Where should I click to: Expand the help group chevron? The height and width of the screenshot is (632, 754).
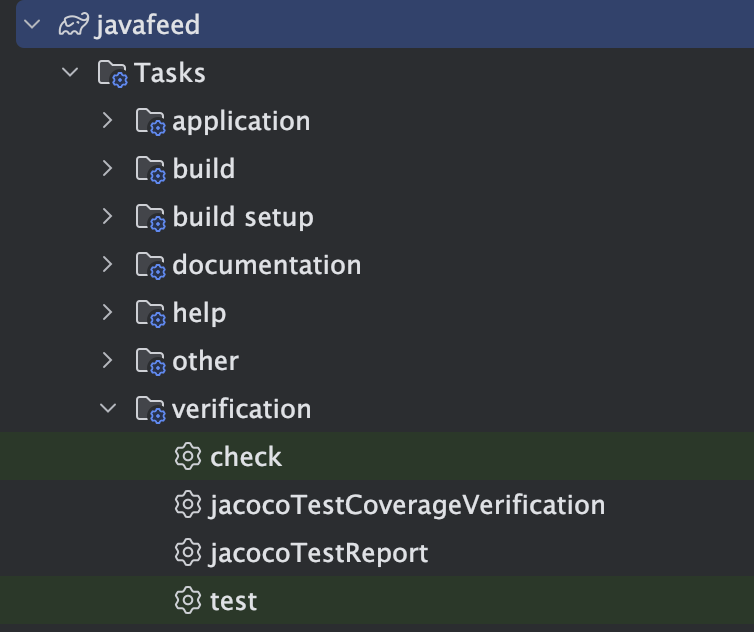click(108, 313)
